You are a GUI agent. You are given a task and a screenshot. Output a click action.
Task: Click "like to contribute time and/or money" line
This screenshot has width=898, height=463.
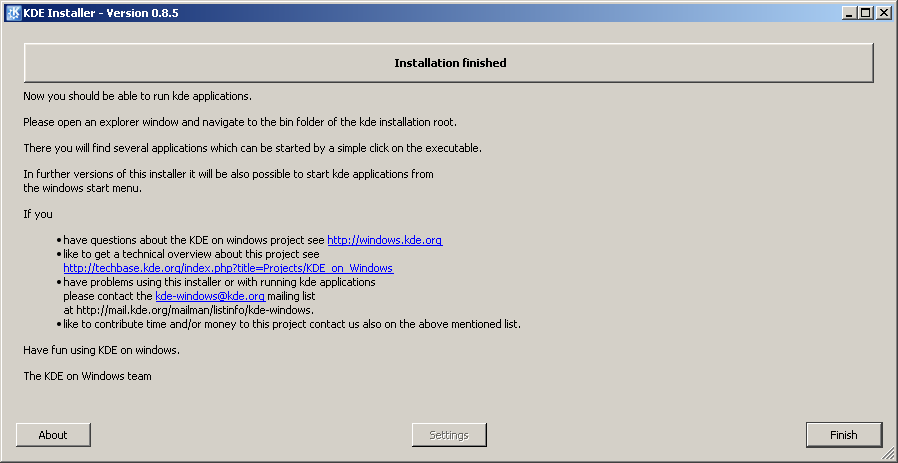292,324
